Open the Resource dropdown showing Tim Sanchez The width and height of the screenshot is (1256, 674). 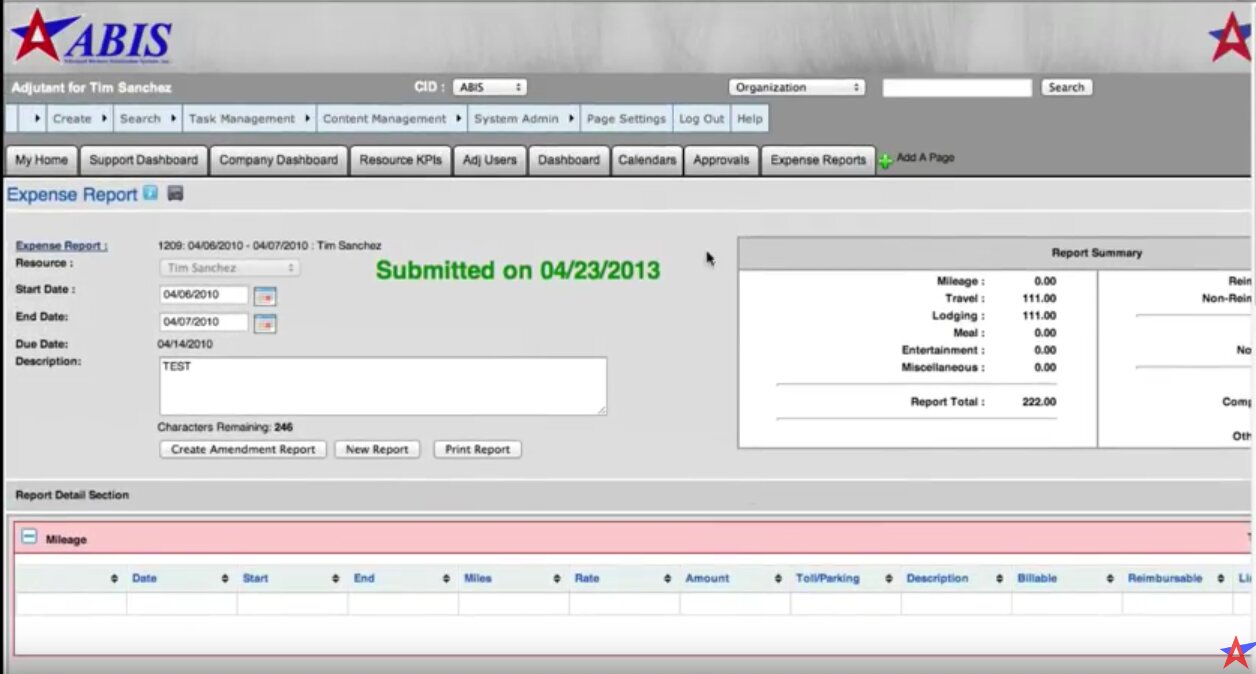tap(230, 268)
